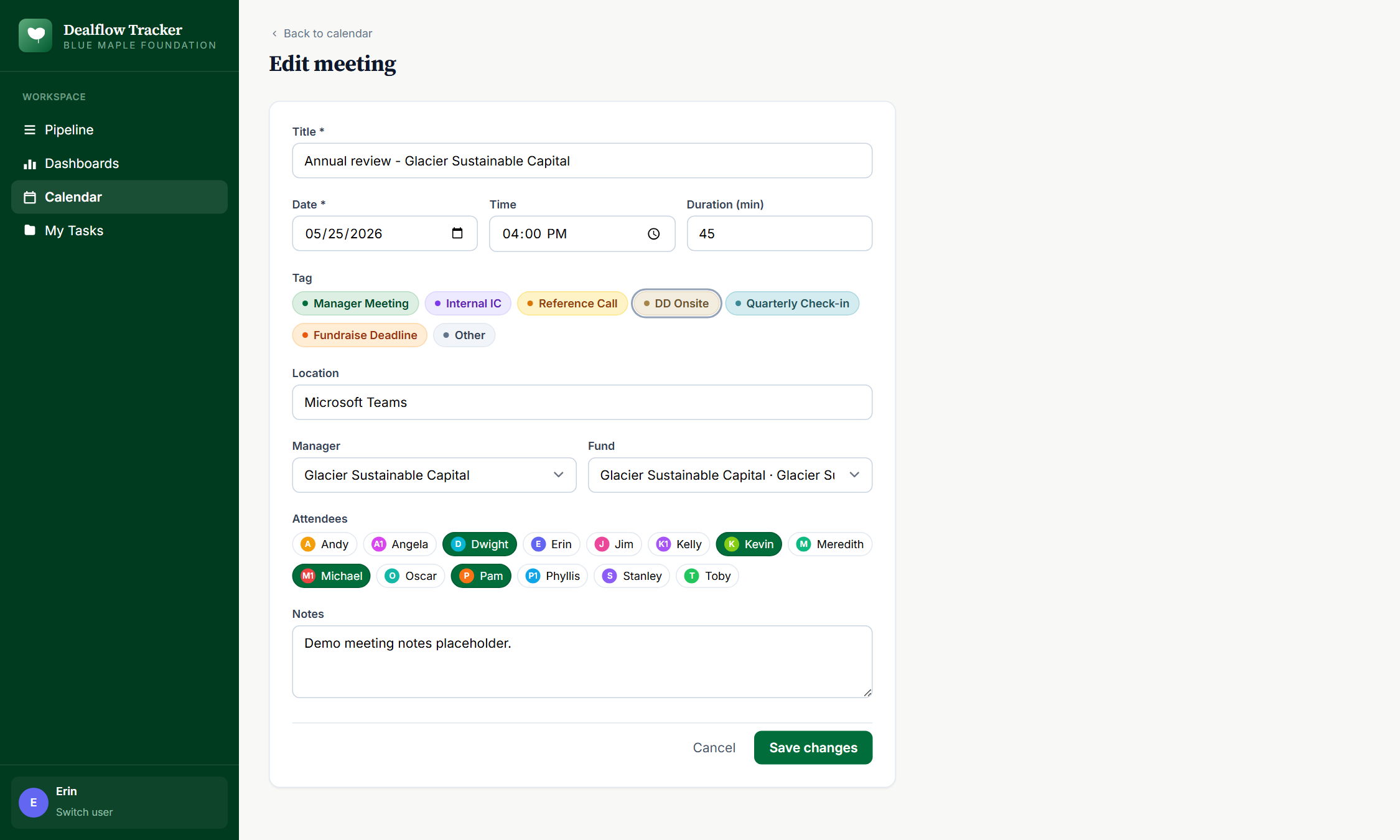This screenshot has height=840, width=1400.
Task: Click the My Tasks folder icon
Action: pos(29,230)
